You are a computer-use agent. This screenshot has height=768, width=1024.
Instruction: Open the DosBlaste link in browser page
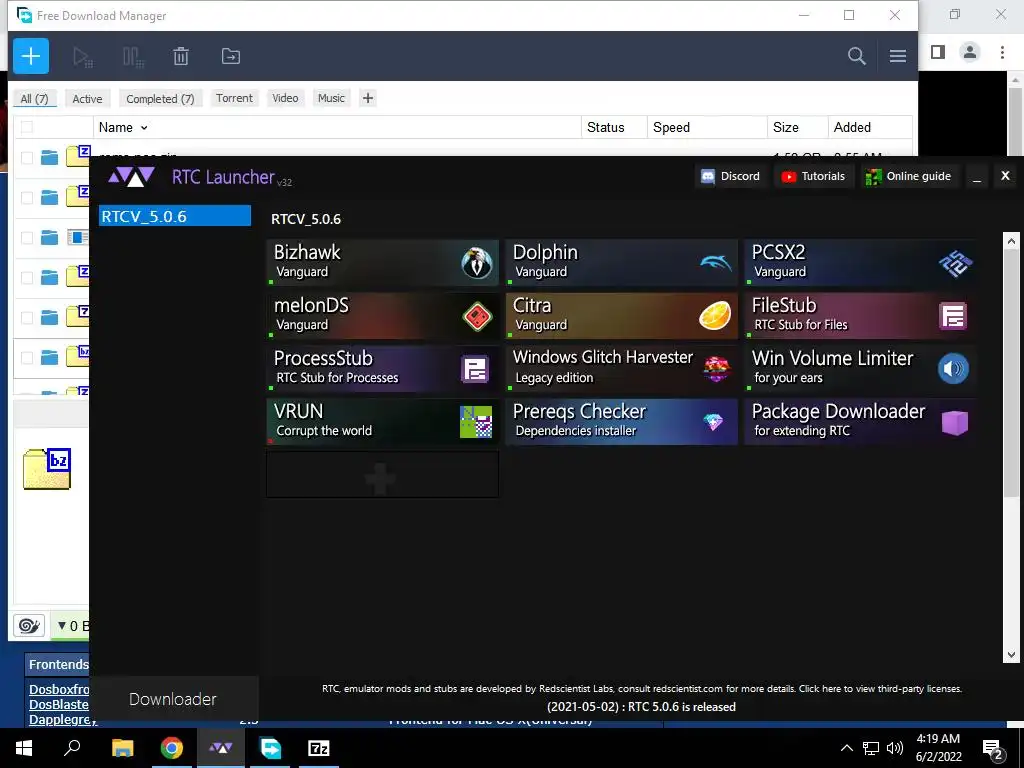pos(59,704)
